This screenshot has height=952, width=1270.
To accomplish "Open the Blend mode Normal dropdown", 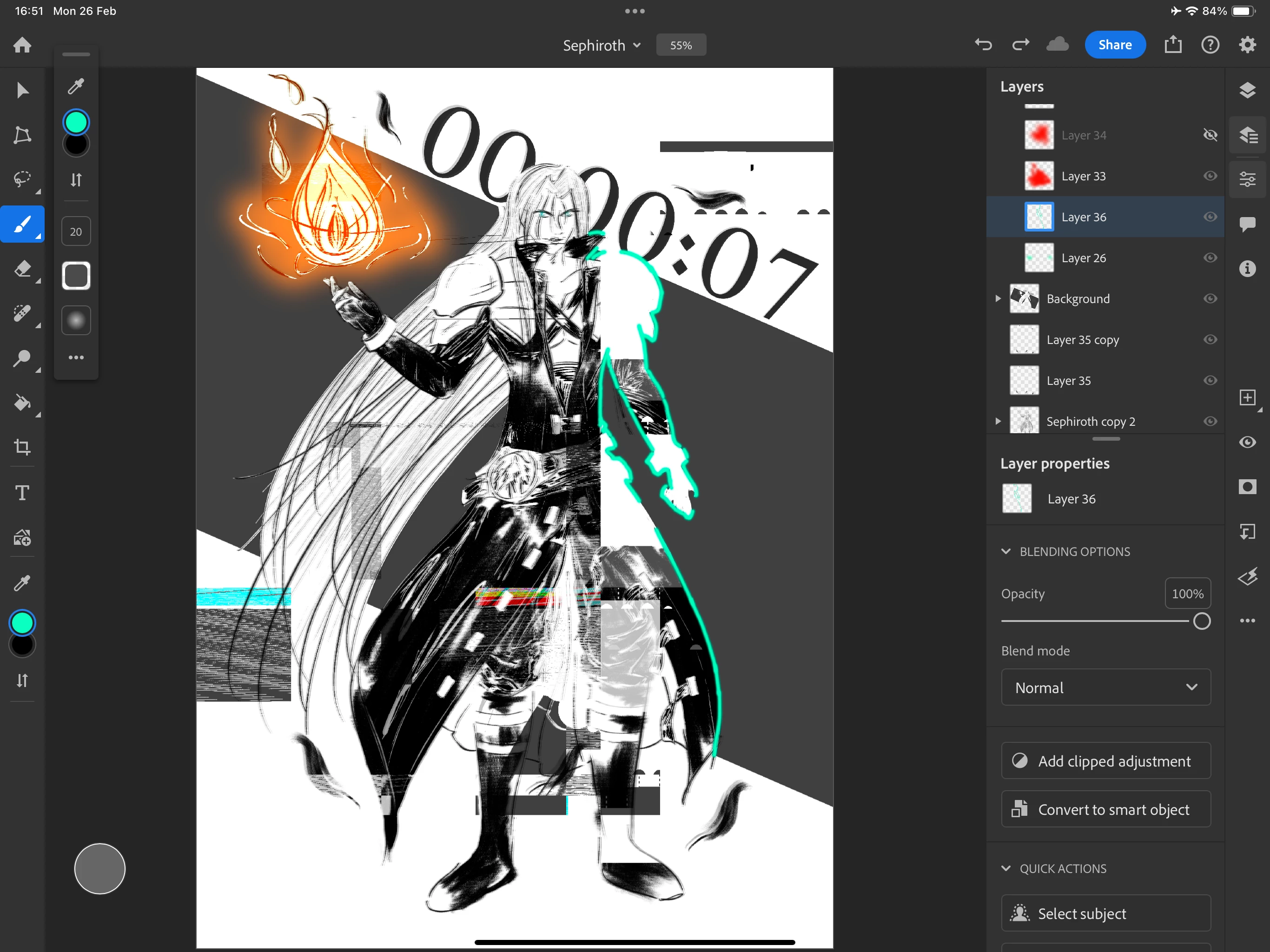I will coord(1105,688).
